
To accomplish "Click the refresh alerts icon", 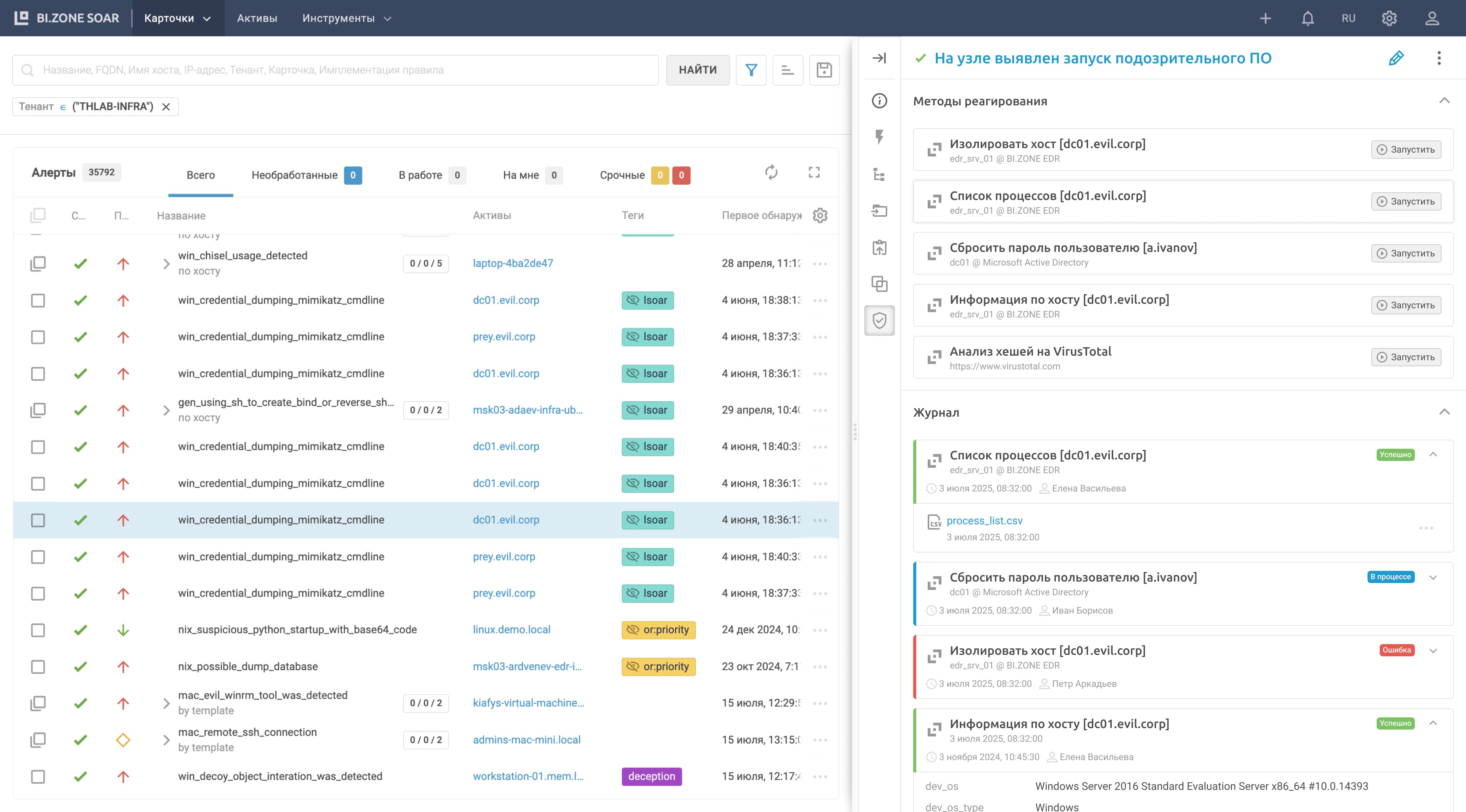I will pyautogui.click(x=771, y=172).
